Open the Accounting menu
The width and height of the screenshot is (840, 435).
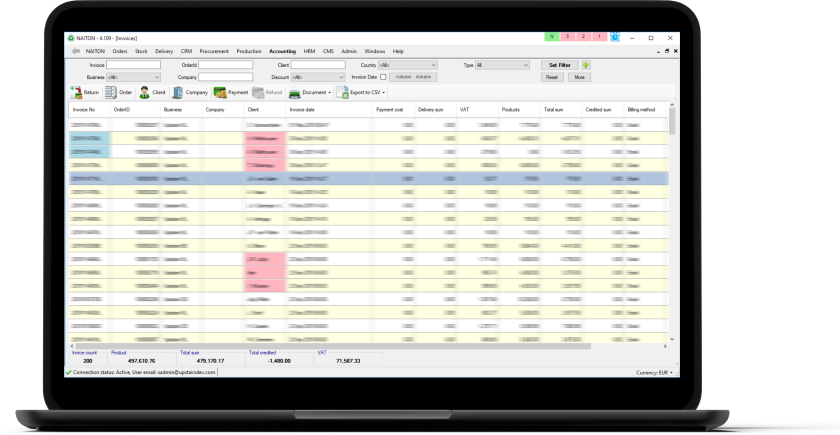point(282,51)
